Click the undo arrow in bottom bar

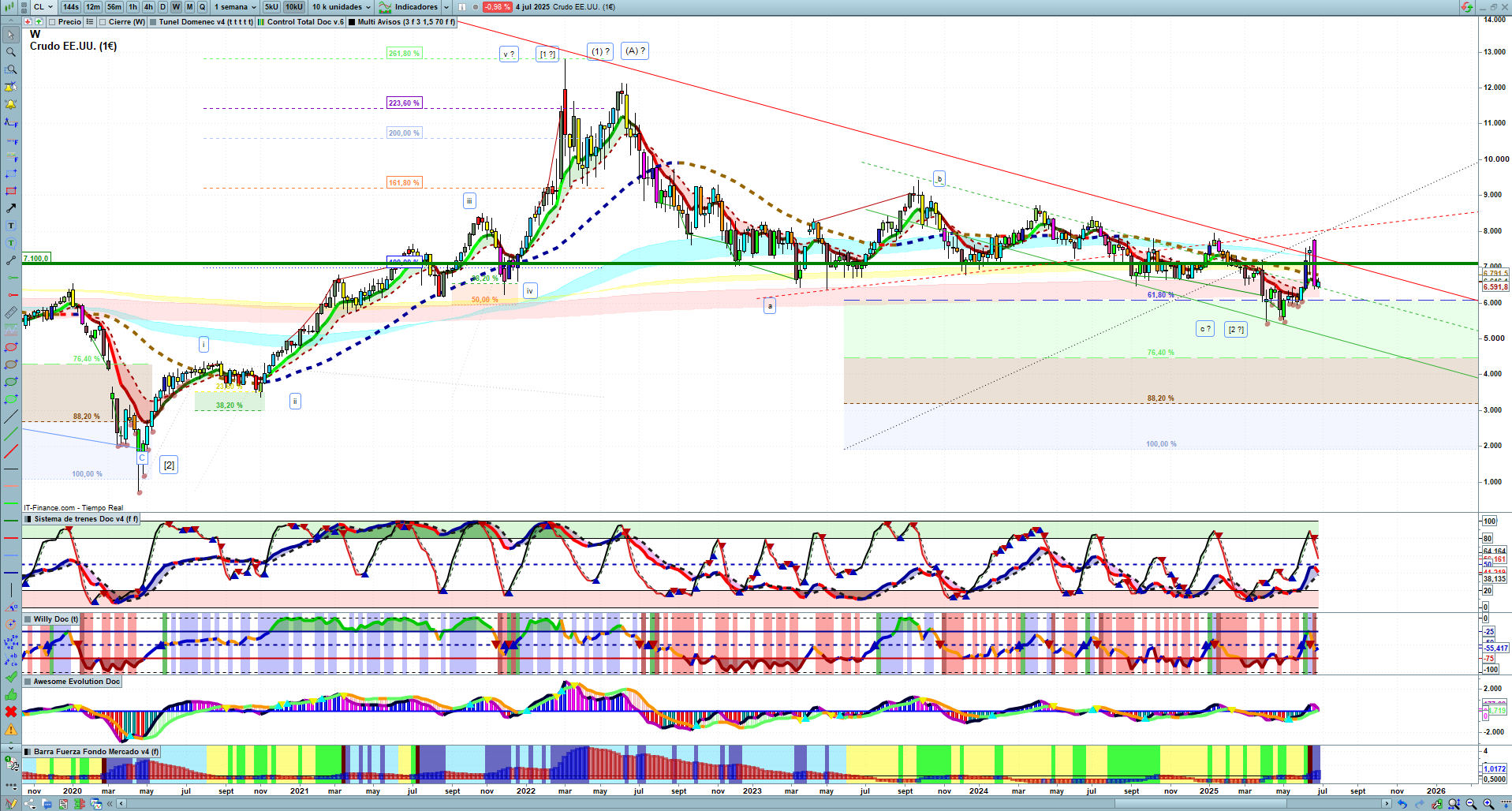coord(1402,804)
